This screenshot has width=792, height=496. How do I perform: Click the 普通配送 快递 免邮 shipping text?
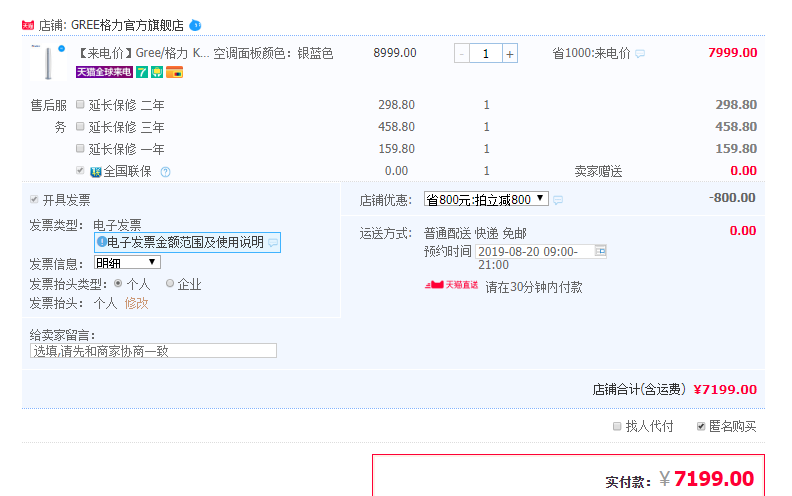(475, 233)
